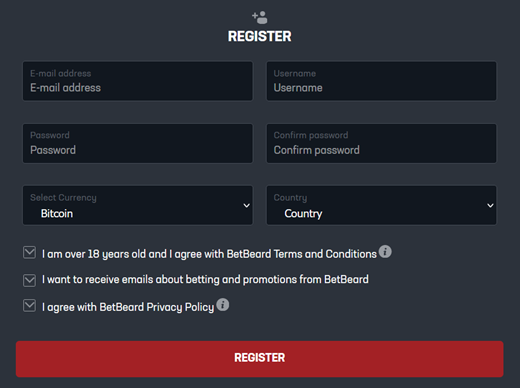Focus the E-mail address input field

(x=138, y=81)
